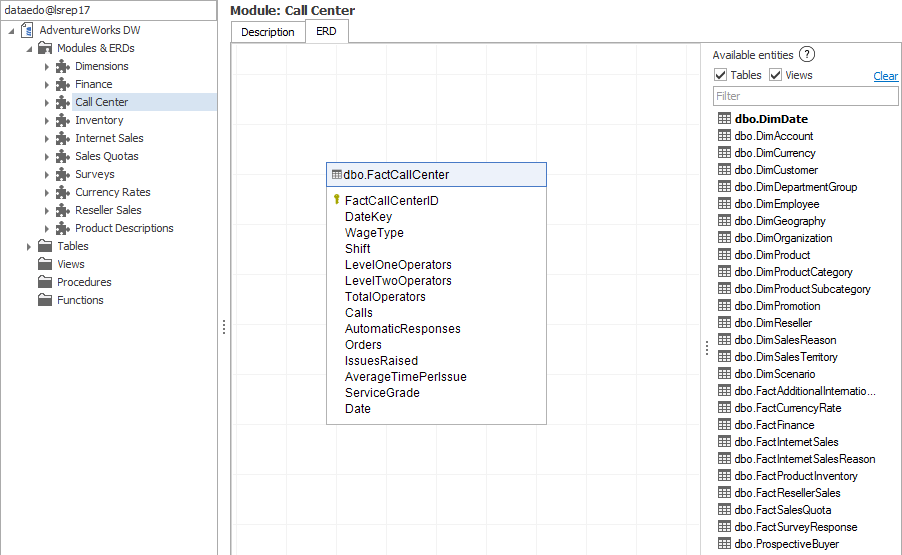The image size is (902, 555).
Task: Uncheck the Tables checkbox
Action: [x=720, y=75]
